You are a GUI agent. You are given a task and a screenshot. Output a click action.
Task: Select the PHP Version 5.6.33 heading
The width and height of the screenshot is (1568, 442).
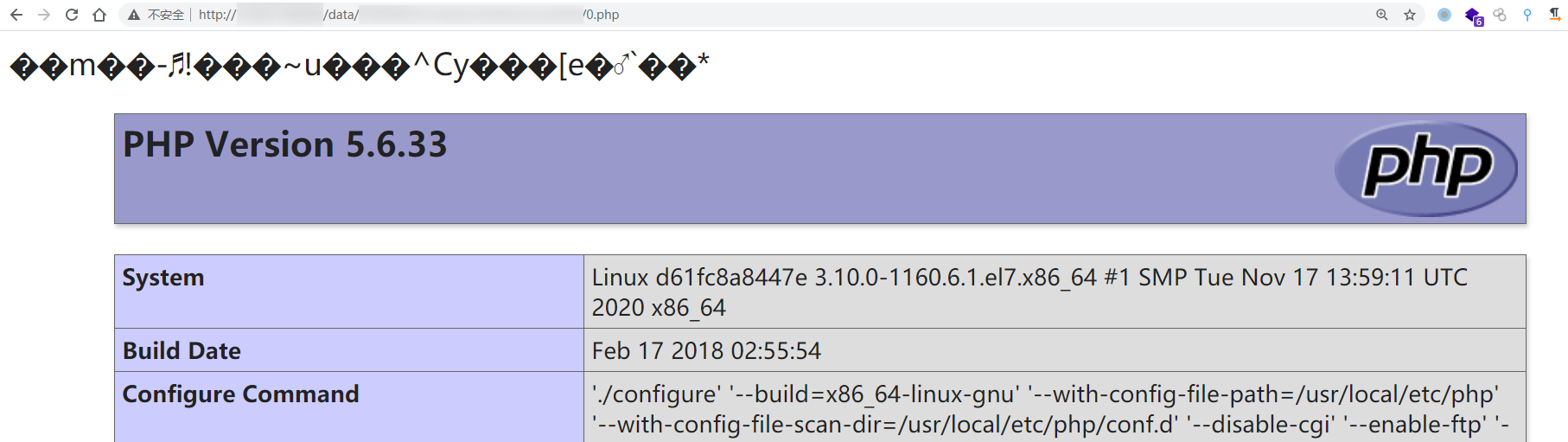click(285, 144)
